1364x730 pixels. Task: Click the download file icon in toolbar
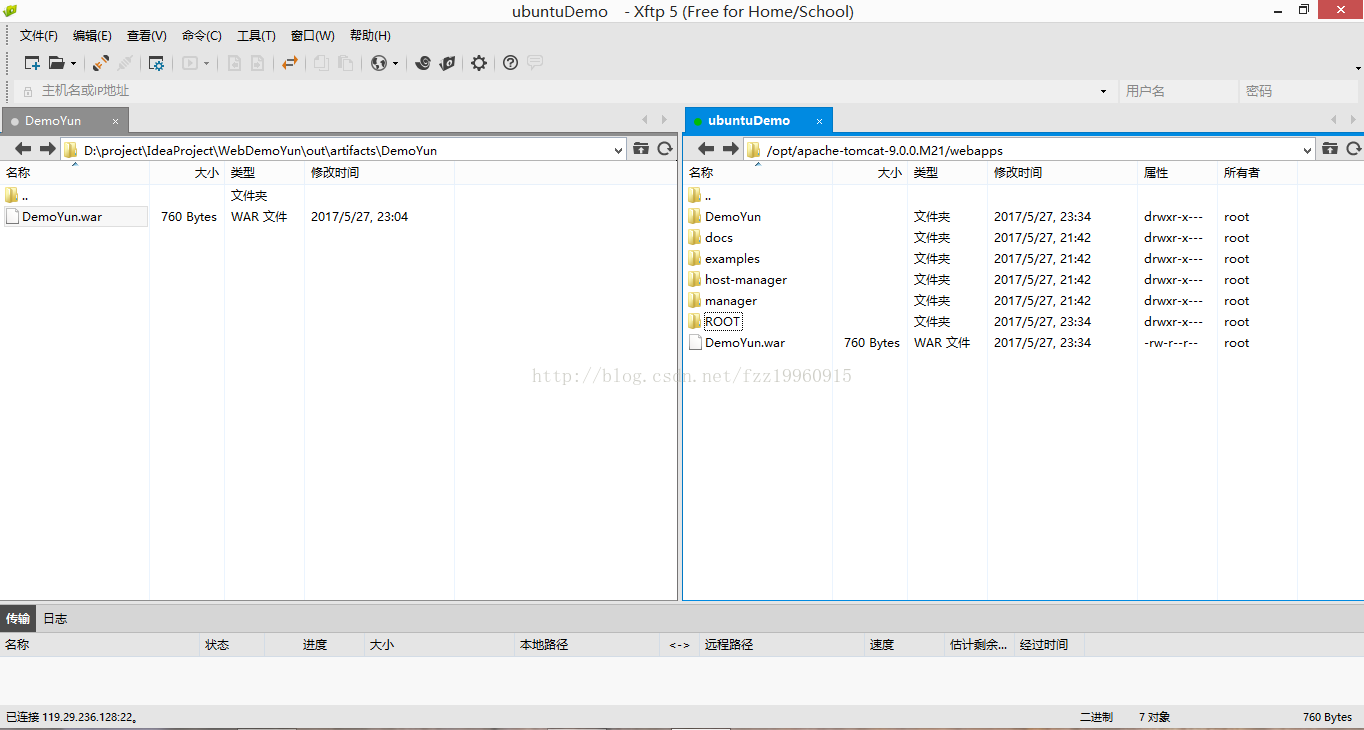tap(234, 63)
